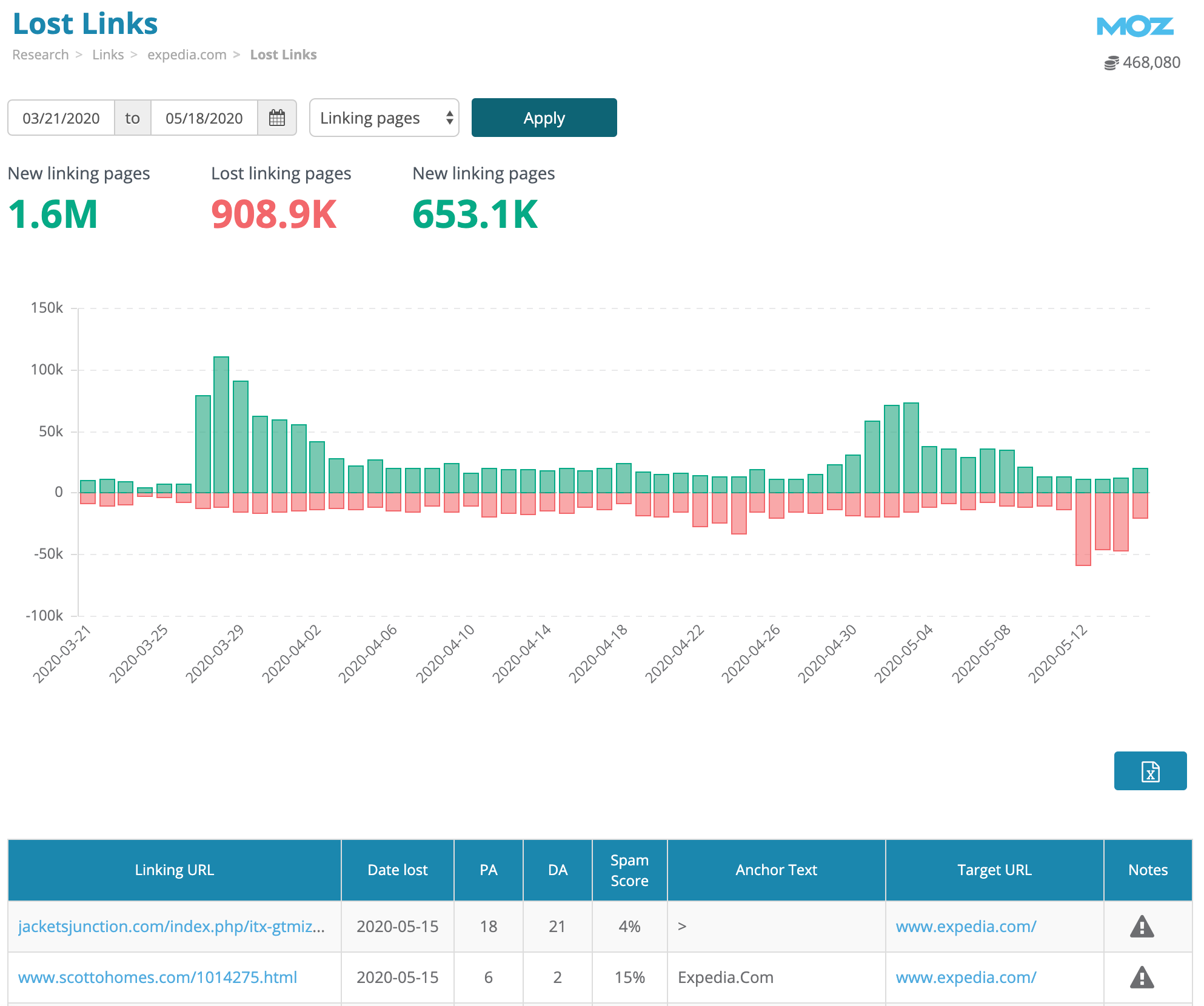
Task: Open expedia.com breadcrumb link
Action: (x=187, y=55)
